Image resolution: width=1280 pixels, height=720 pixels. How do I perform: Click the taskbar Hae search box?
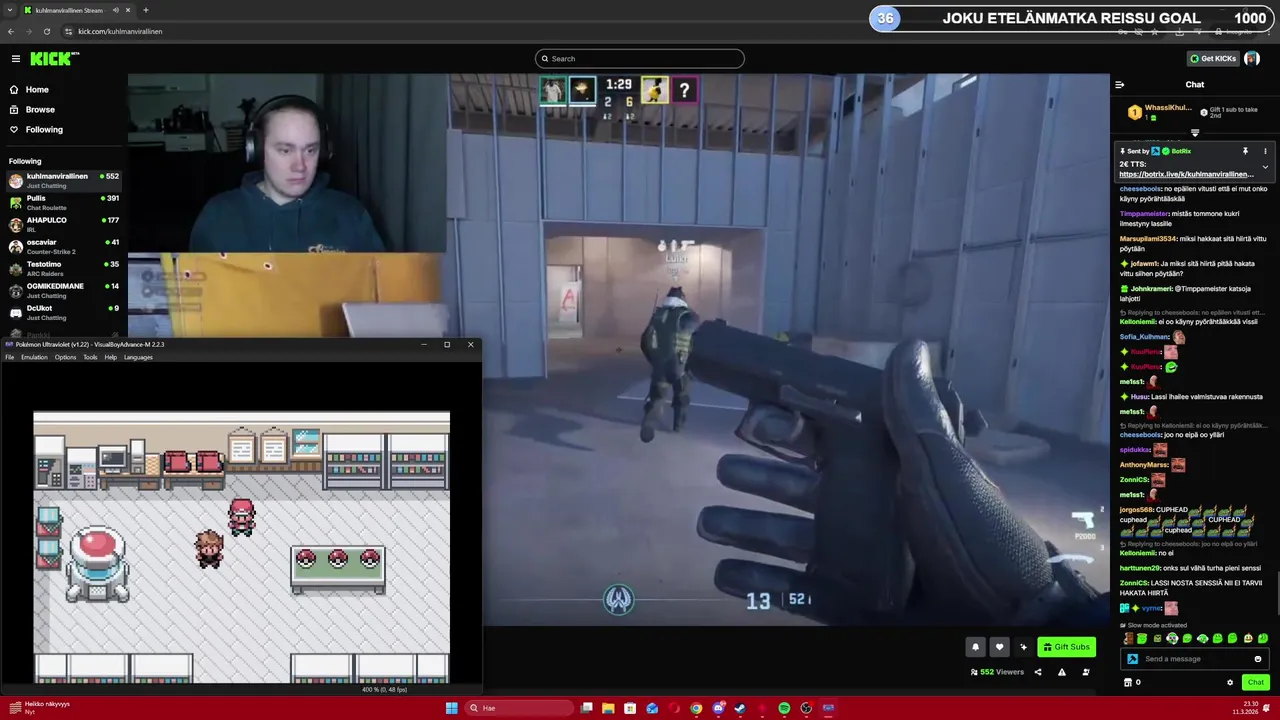click(520, 708)
